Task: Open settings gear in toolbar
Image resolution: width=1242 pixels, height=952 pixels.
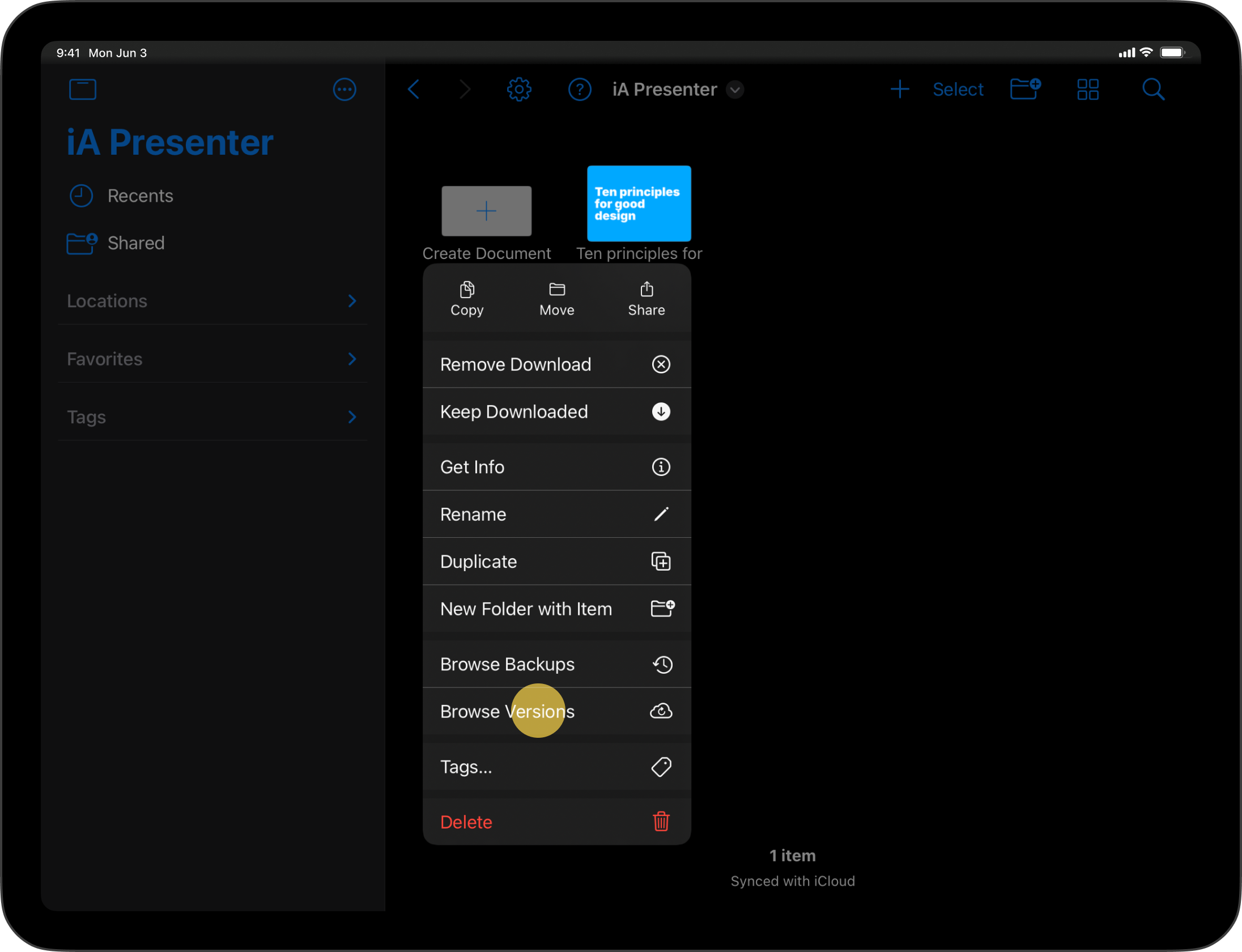Action: click(519, 90)
